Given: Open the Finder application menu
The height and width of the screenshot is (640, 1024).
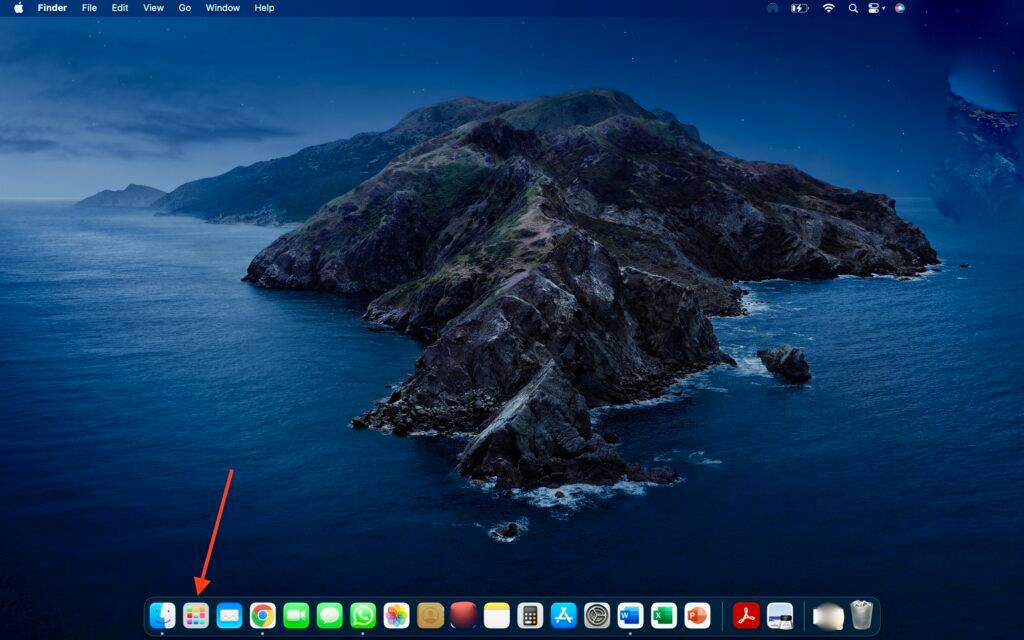Looking at the screenshot, I should click(52, 8).
